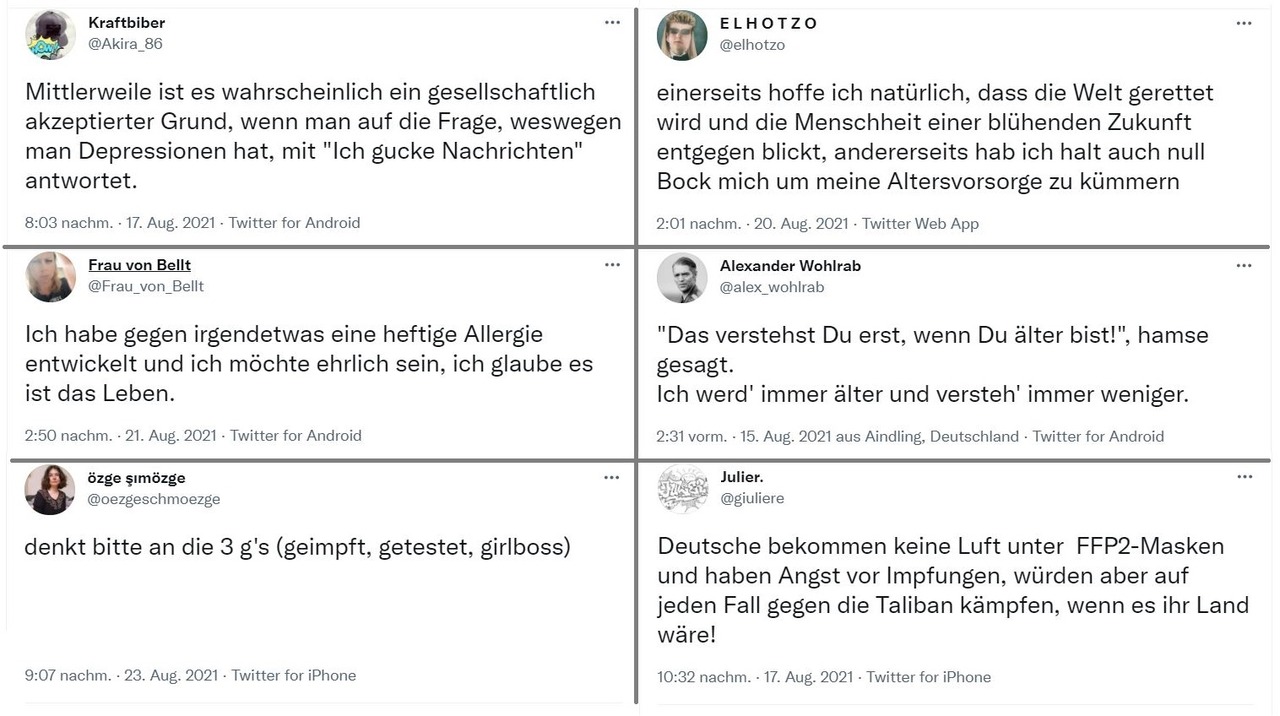
Task: Open the Frau von Bellt display name link
Action: 139,265
